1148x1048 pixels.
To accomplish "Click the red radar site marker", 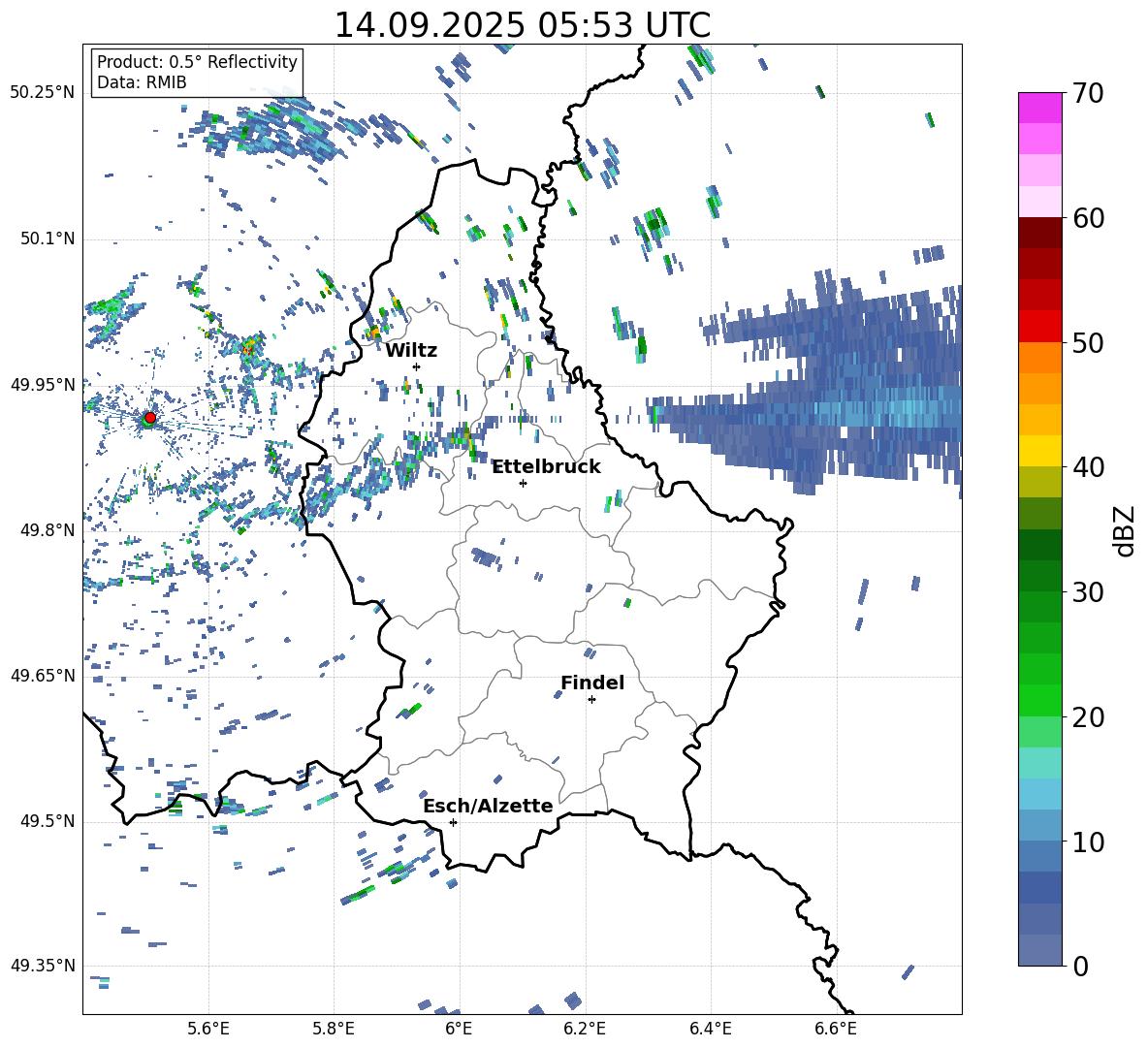I will point(150,417).
